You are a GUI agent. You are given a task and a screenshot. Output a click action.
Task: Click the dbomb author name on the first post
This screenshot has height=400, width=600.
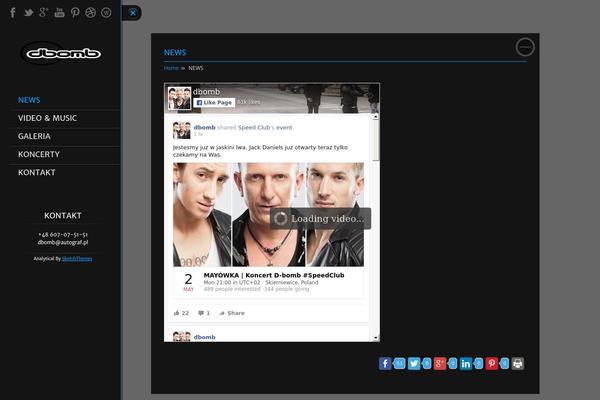204,127
